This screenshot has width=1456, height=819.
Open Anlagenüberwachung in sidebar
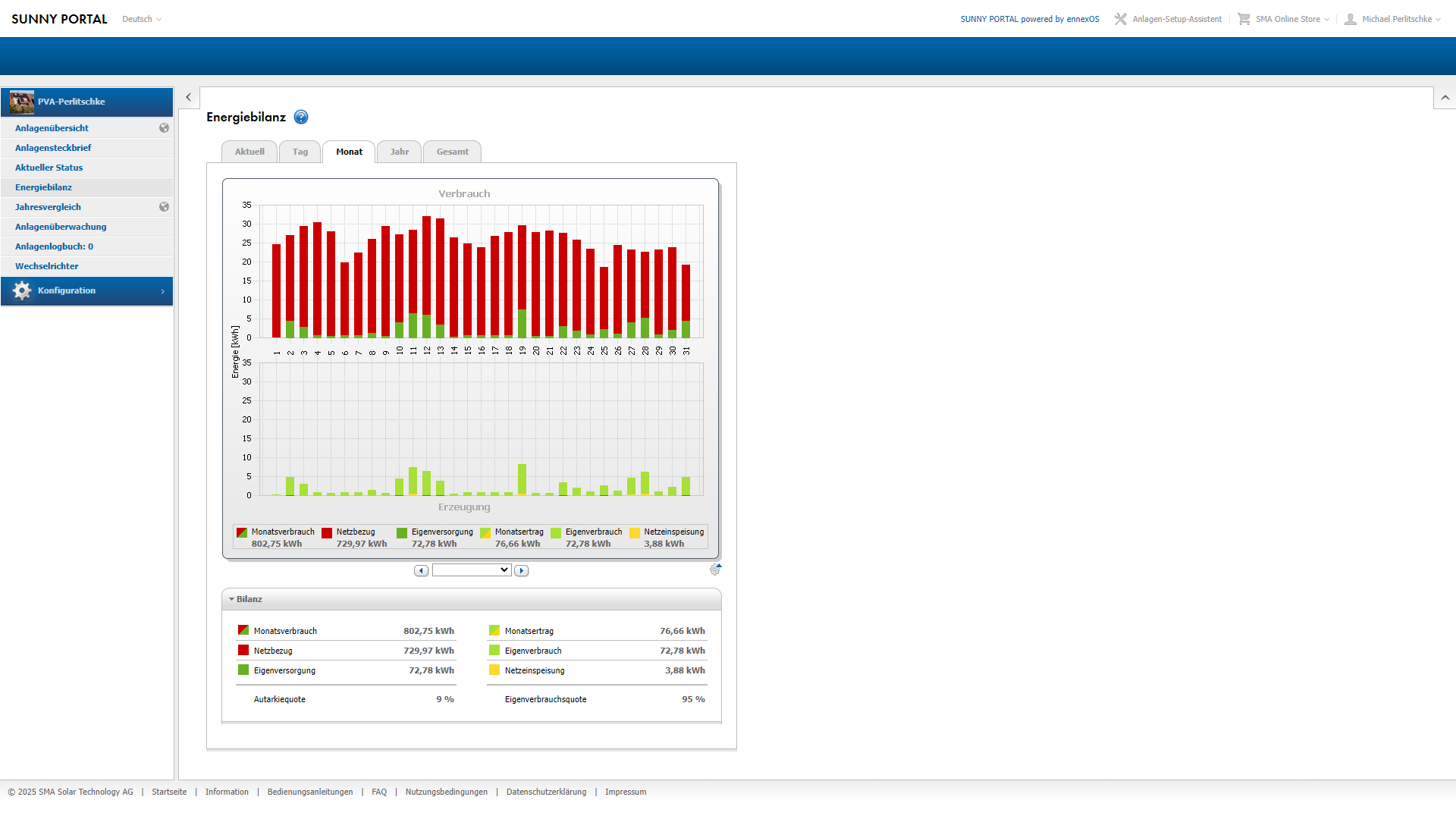point(61,227)
